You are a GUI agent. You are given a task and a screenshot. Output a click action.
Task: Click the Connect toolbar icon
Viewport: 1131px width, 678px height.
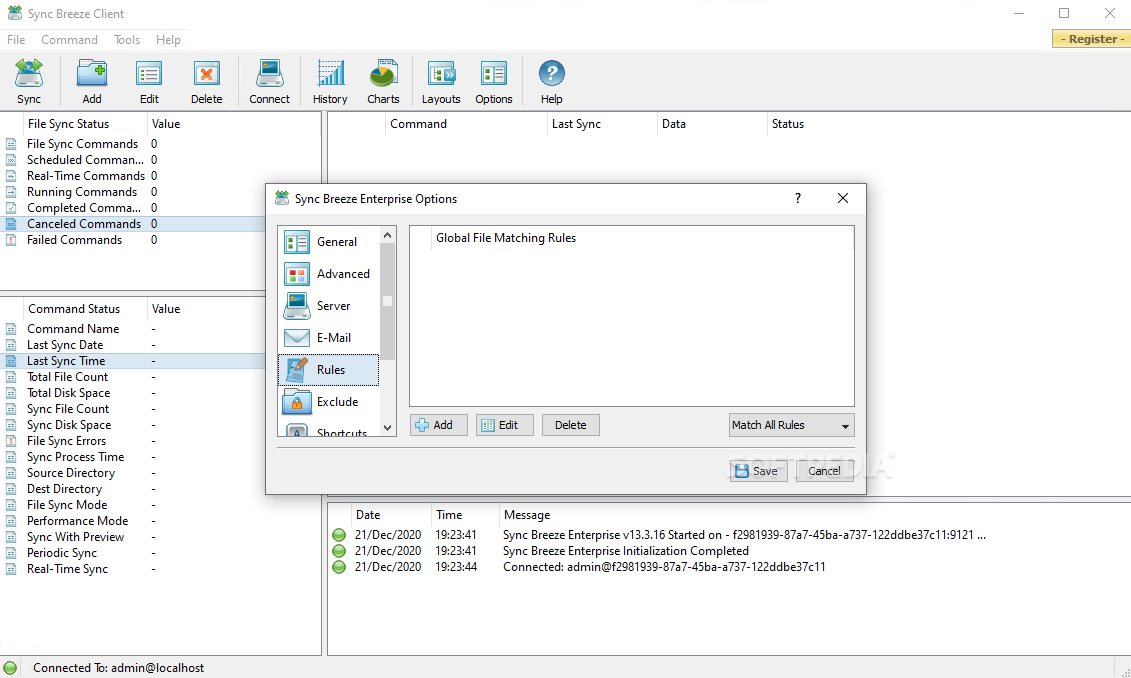269,82
